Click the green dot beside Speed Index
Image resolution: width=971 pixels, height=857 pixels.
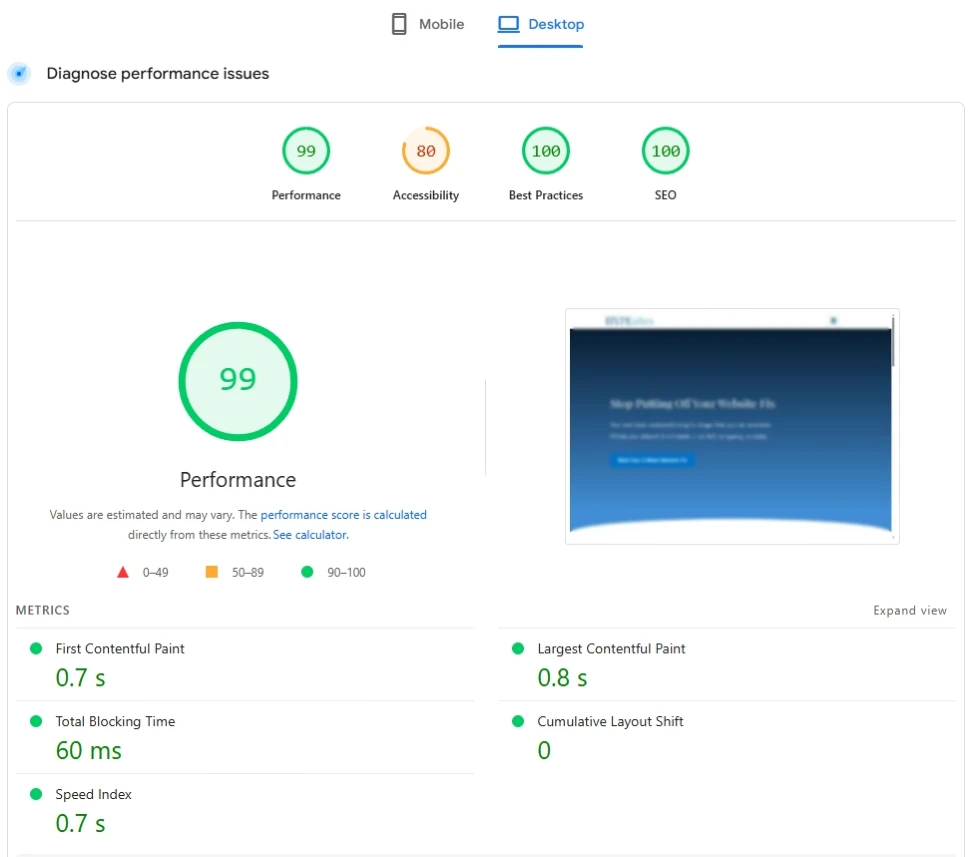[x=36, y=793]
